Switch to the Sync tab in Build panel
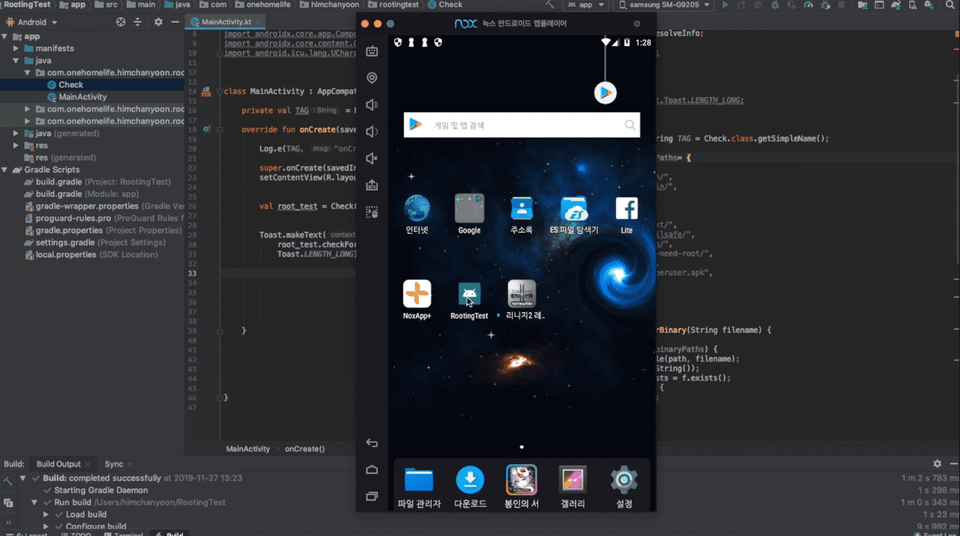 click(x=113, y=464)
